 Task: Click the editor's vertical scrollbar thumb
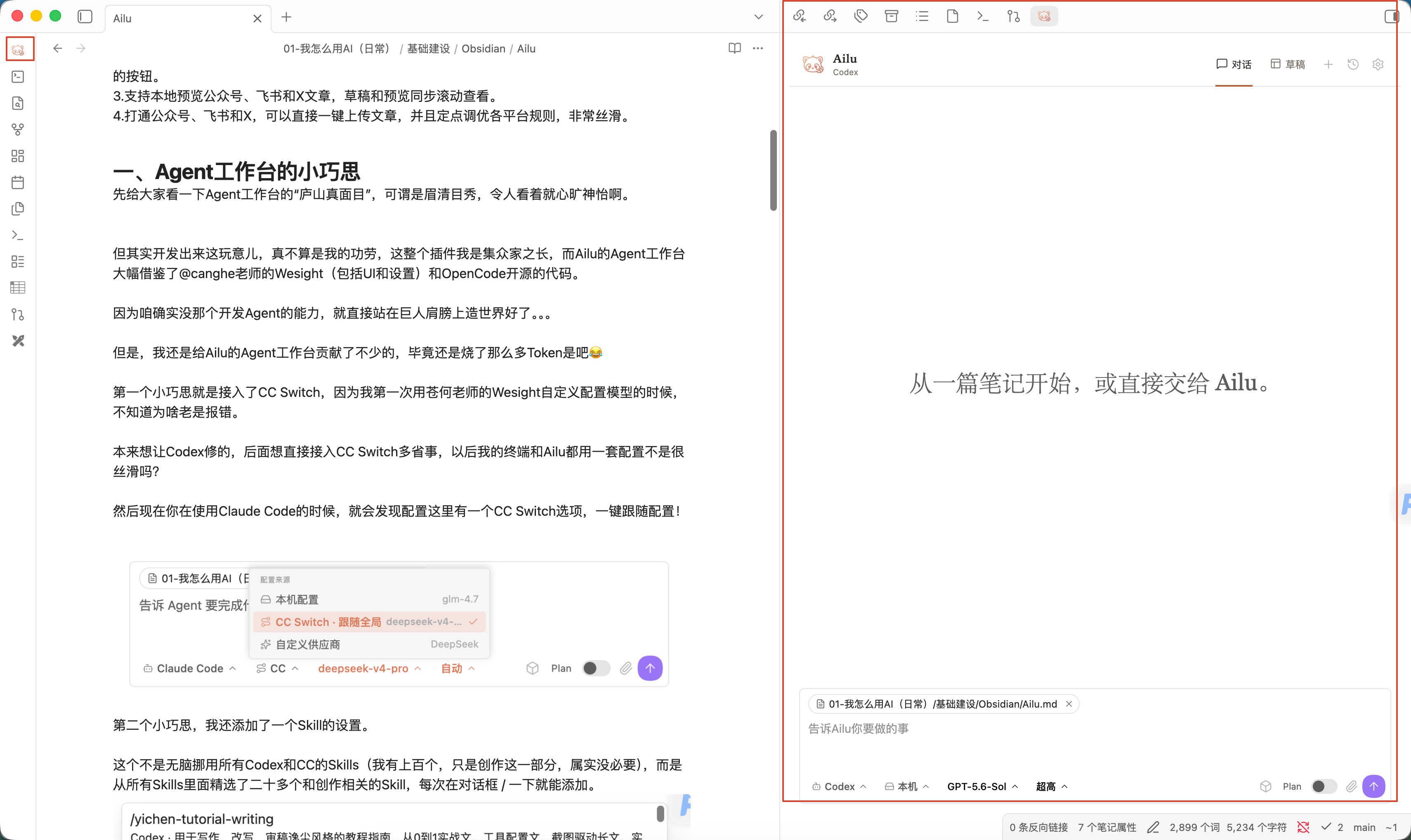(773, 170)
